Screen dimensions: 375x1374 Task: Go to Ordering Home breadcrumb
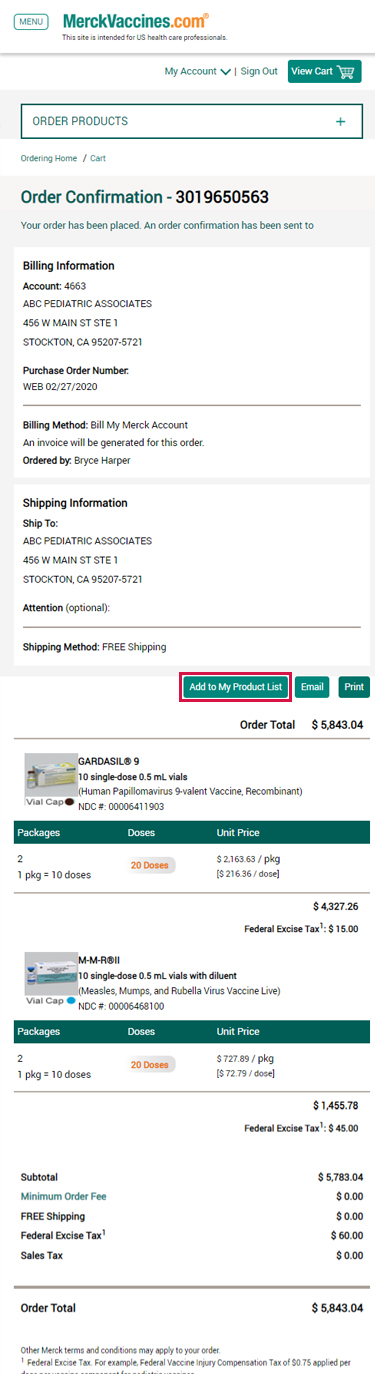tap(49, 158)
